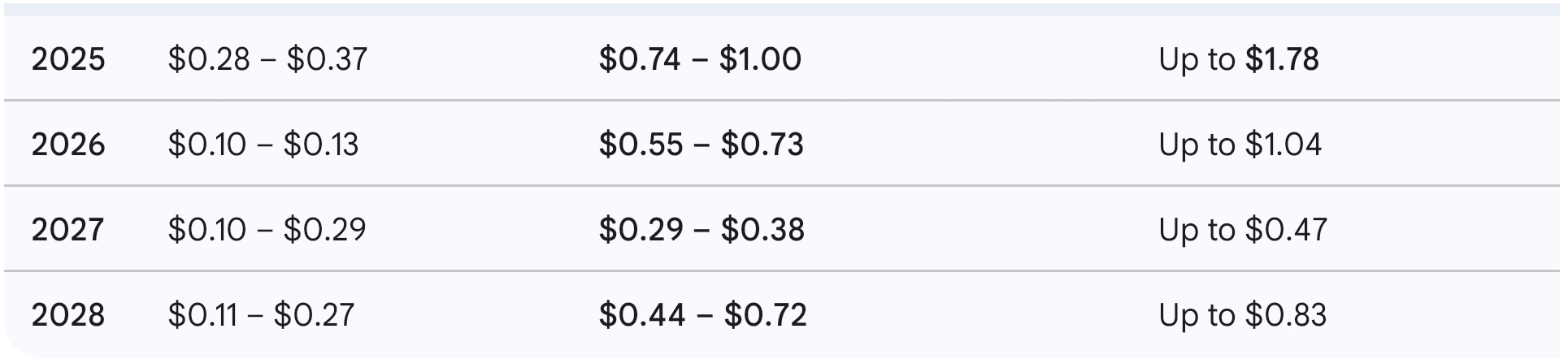Click the bold $0.74 – $1.00 value
The image size is (1568, 359).
[x=700, y=59]
